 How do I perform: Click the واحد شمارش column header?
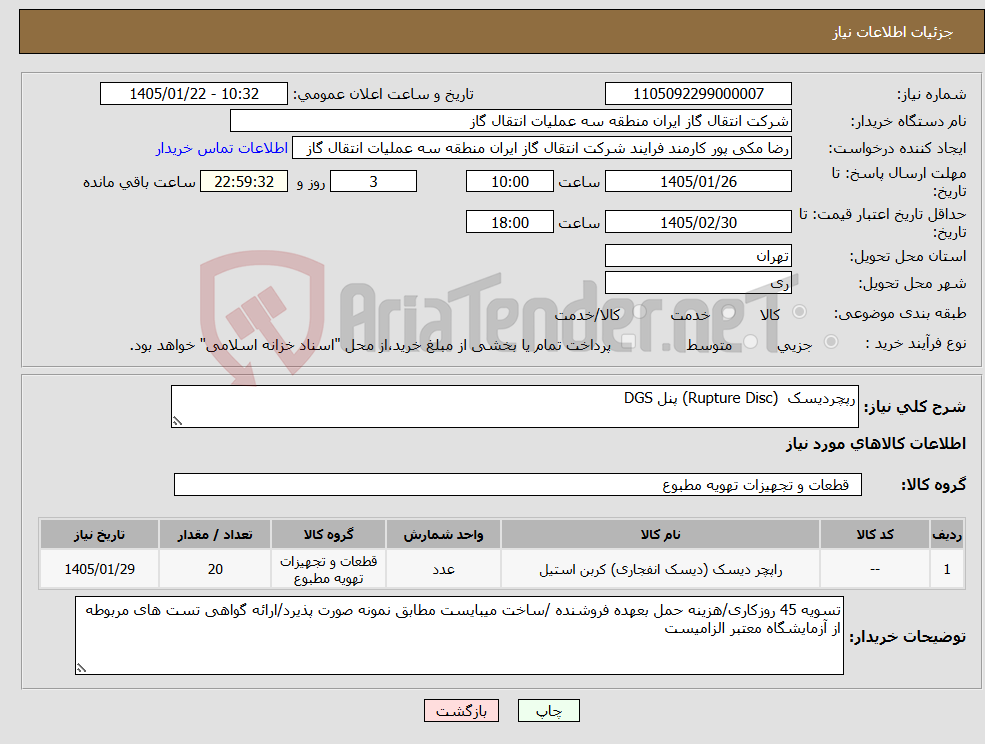pyautogui.click(x=444, y=535)
